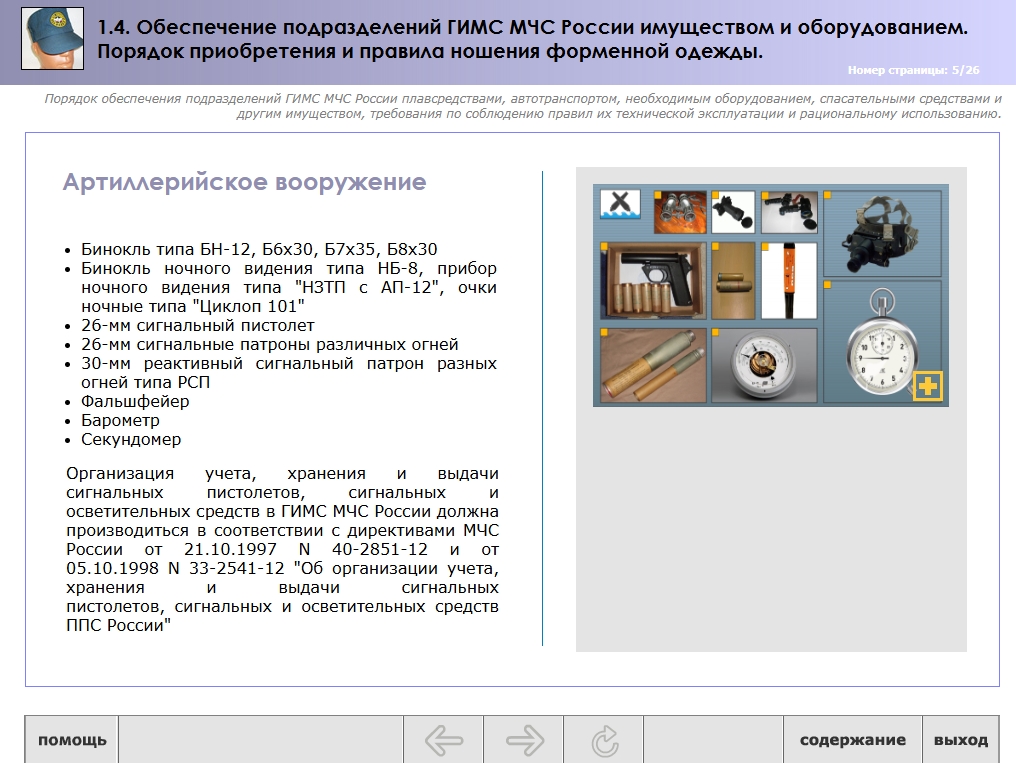Open the two brass signal cartridges thumbnail

click(x=733, y=281)
